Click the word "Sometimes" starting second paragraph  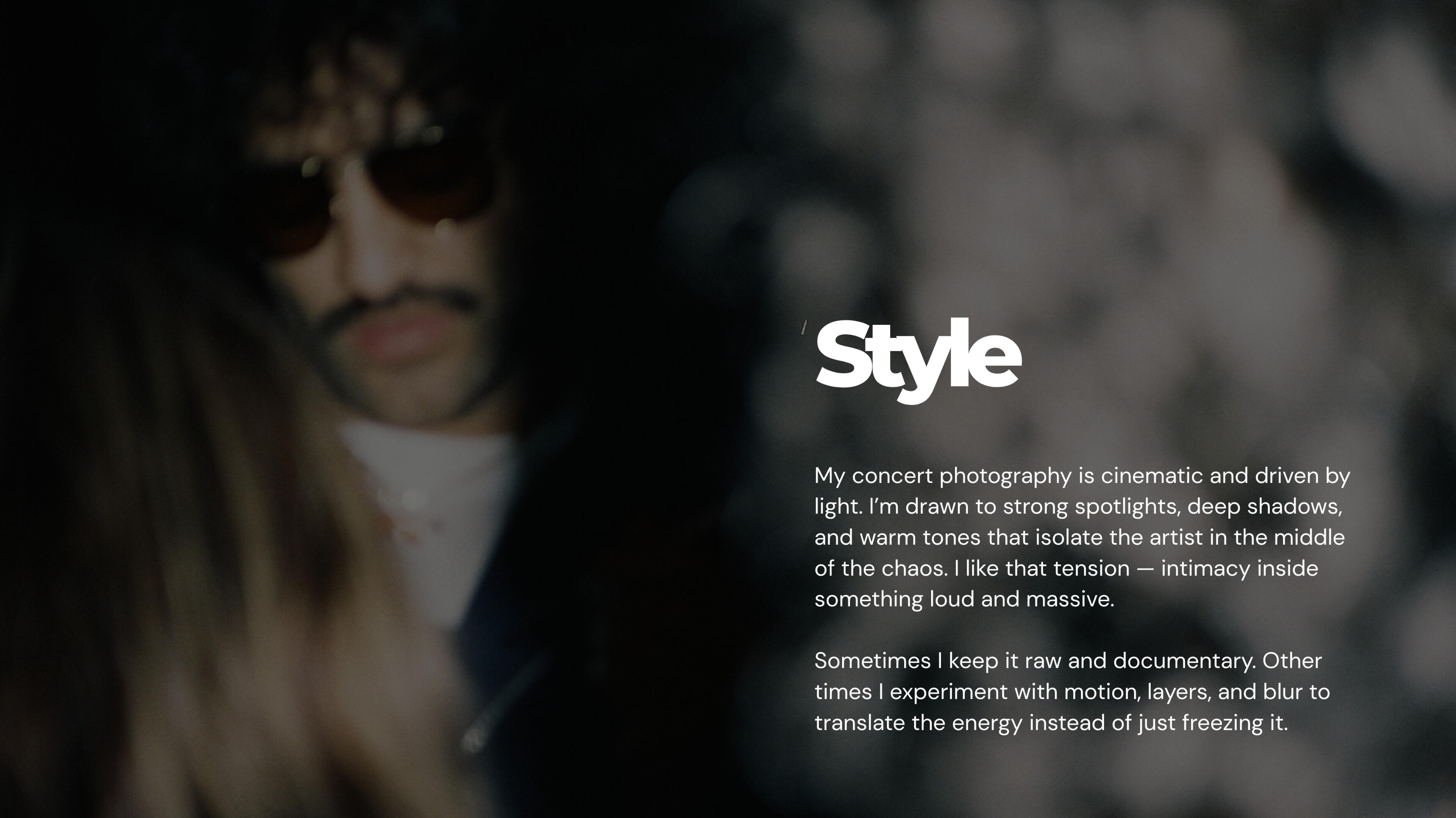(872, 661)
